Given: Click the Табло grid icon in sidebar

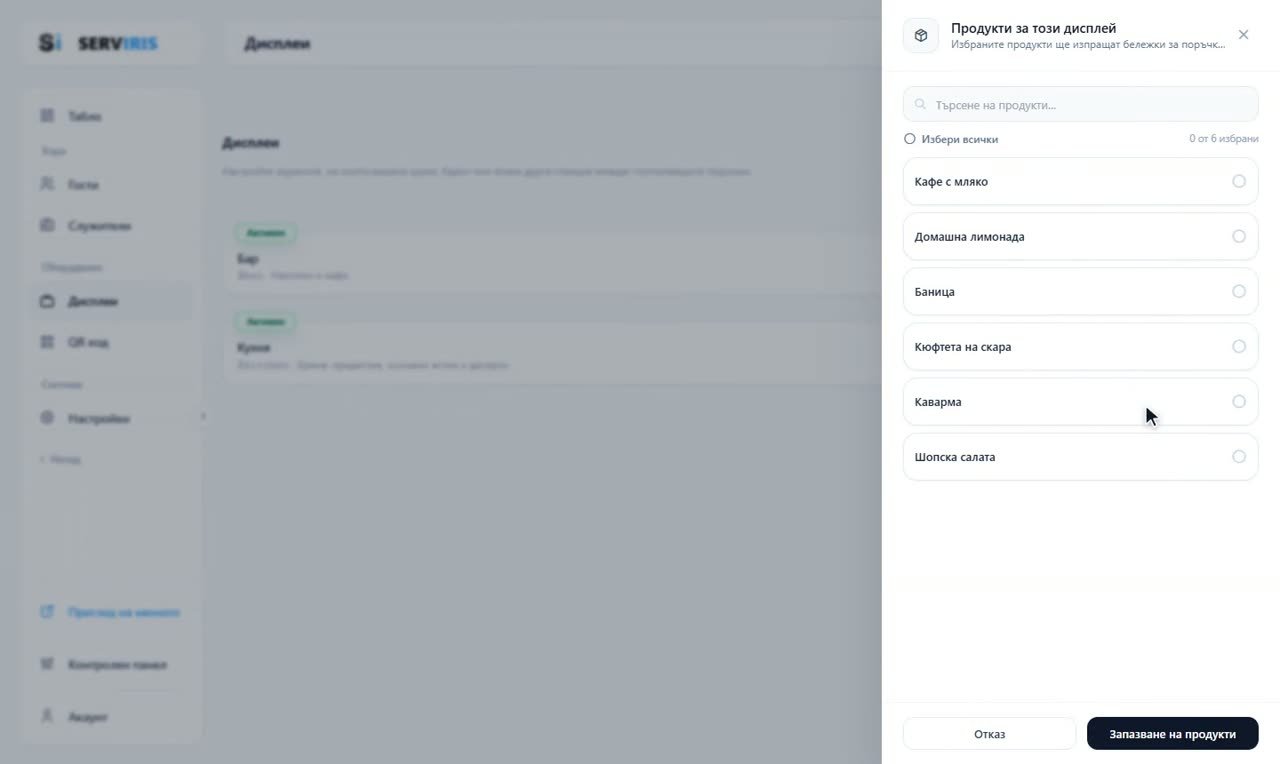Looking at the screenshot, I should (47, 116).
